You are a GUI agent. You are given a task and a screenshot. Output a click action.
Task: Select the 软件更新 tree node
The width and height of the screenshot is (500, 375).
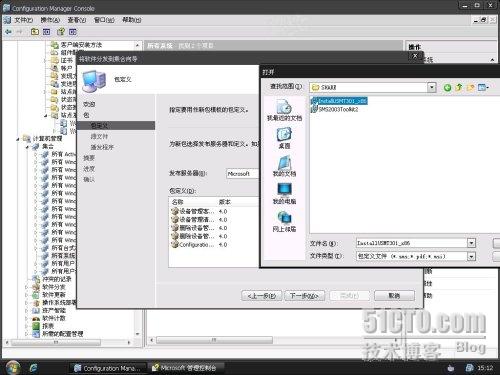point(49,295)
